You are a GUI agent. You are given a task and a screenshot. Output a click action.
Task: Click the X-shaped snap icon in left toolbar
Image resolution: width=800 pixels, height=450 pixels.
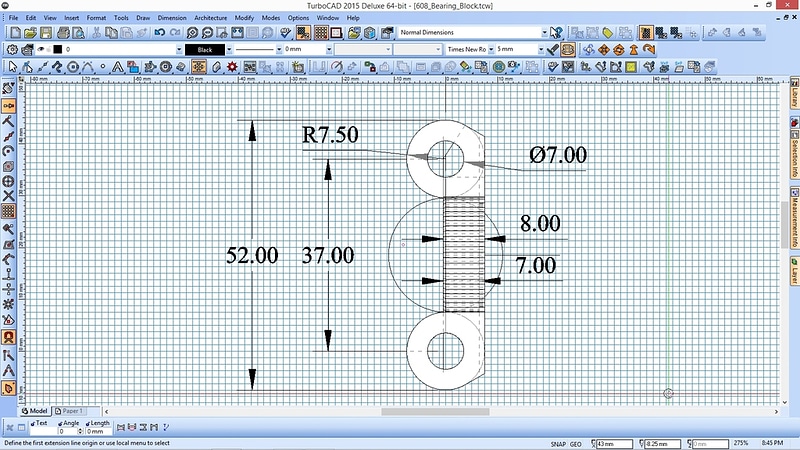9,196
